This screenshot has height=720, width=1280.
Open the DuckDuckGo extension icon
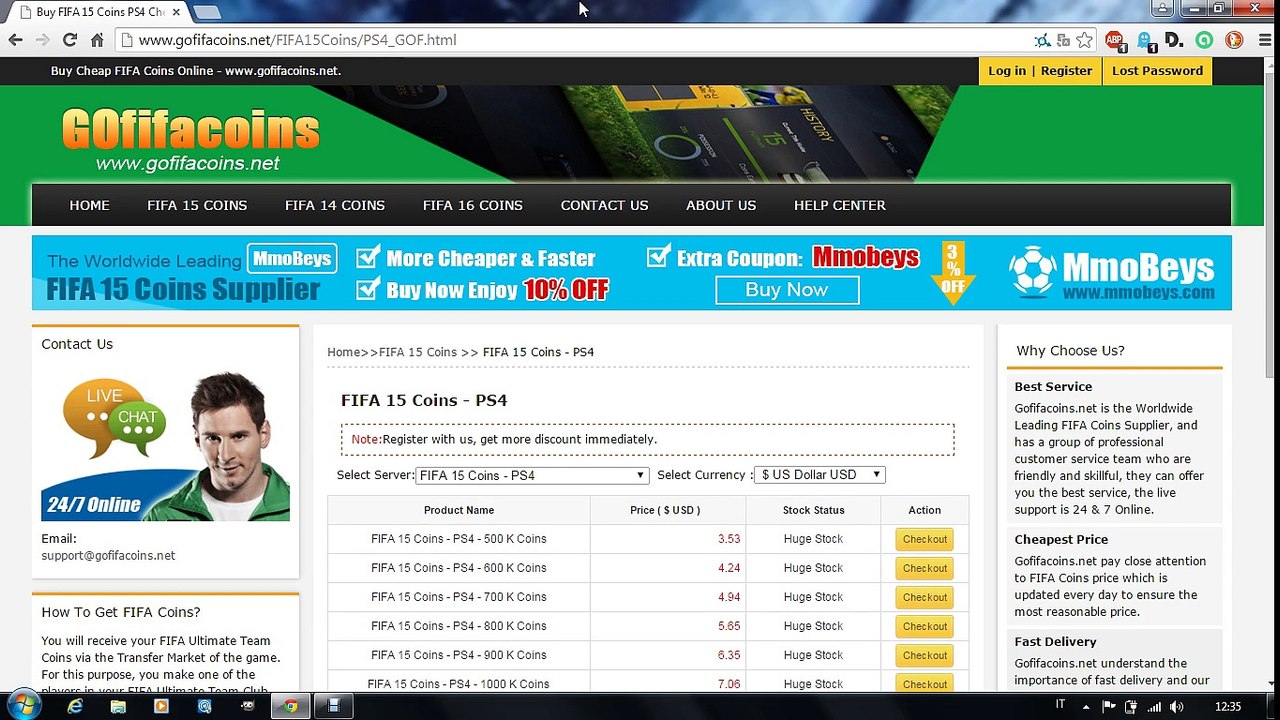pos(1234,40)
